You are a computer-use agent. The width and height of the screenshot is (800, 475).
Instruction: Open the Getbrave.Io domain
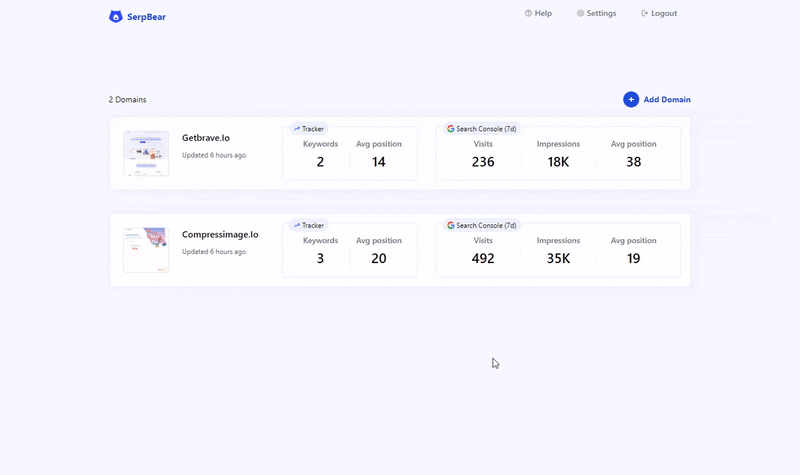[x=206, y=138]
